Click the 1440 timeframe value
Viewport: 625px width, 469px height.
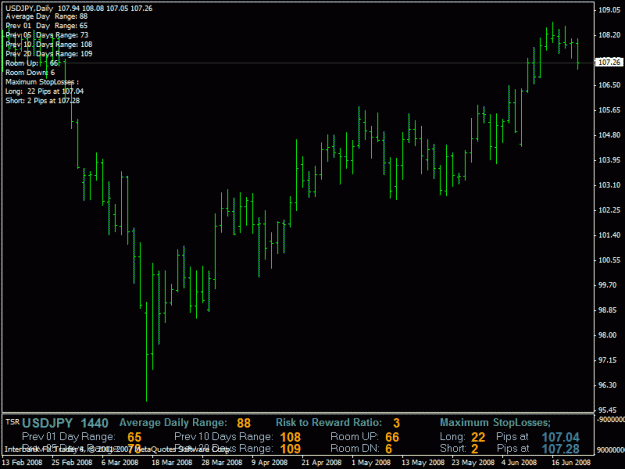coord(94,423)
